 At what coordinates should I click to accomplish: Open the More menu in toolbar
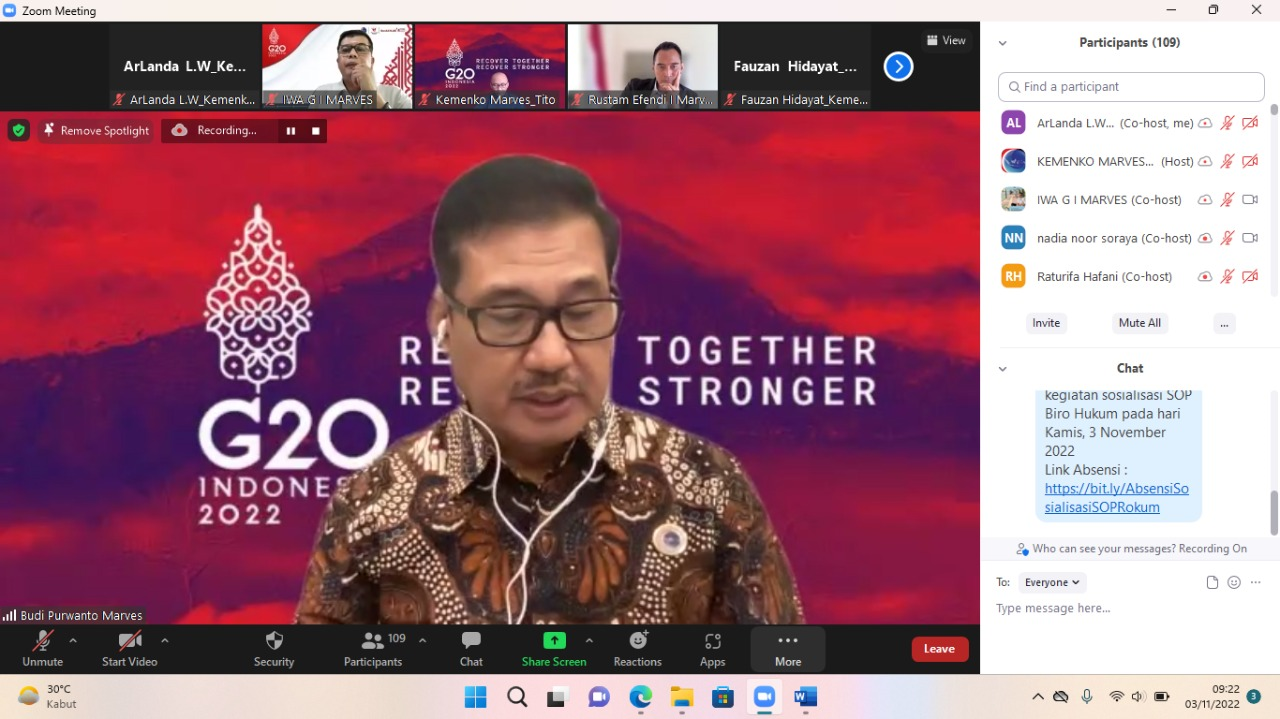[x=787, y=648]
